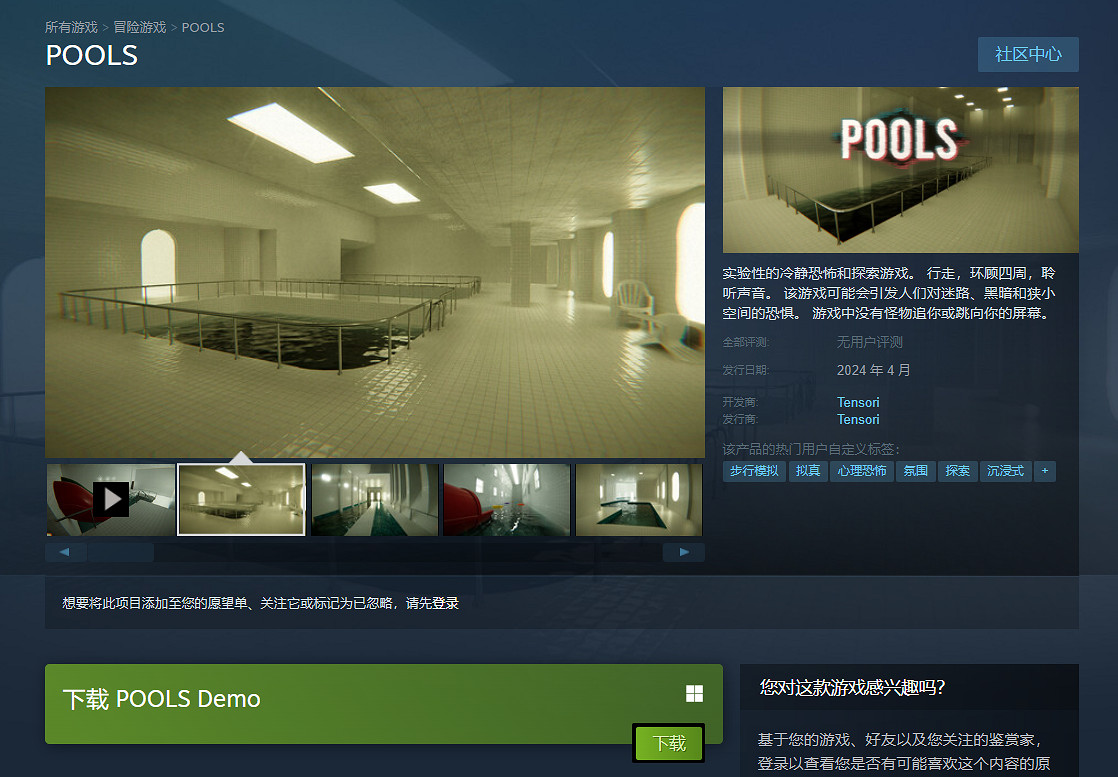This screenshot has height=777, width=1118.
Task: Open the 心理恐怖 tag page
Action: pos(863,470)
